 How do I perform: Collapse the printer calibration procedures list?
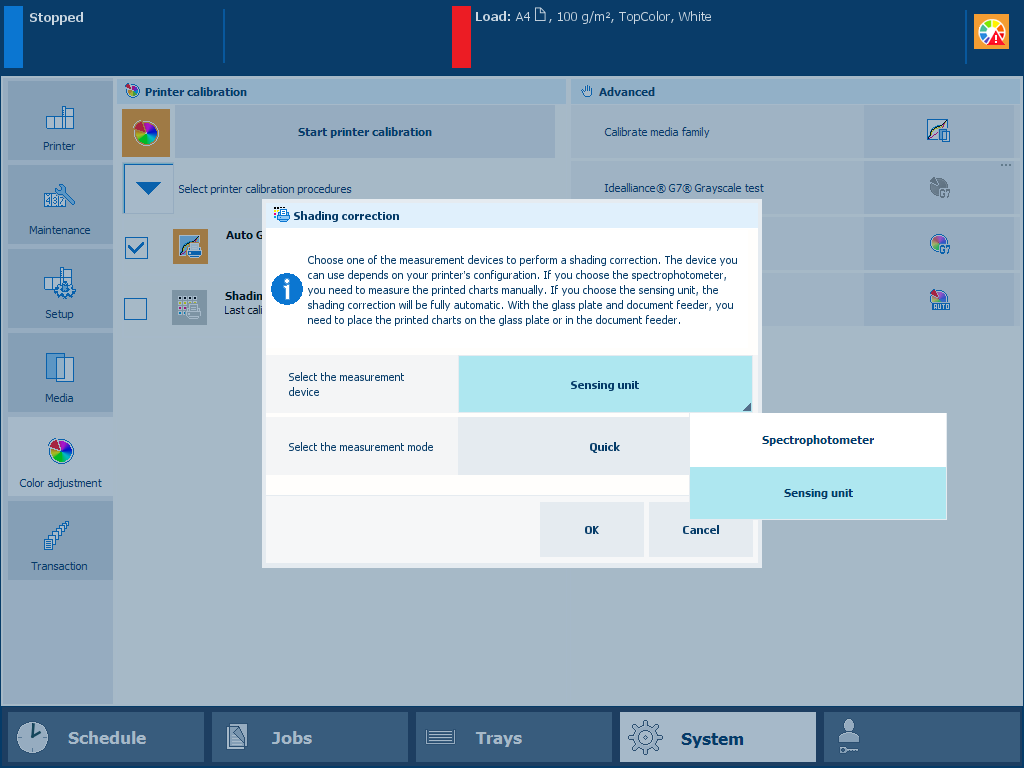tap(148, 189)
